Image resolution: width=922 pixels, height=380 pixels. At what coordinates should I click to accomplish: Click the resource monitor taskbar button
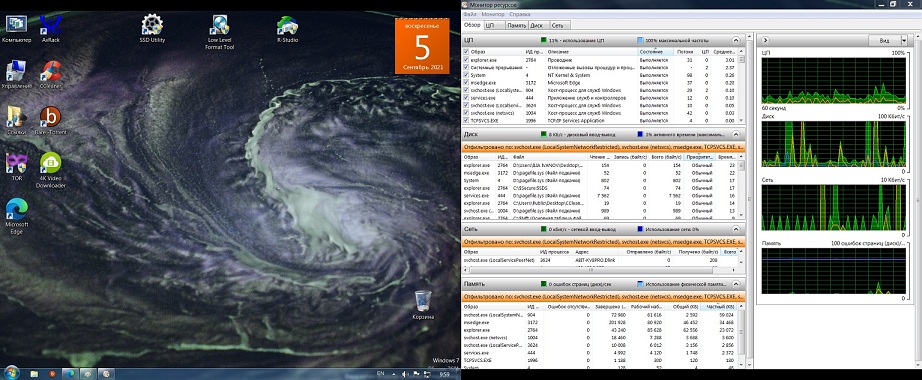tap(106, 374)
